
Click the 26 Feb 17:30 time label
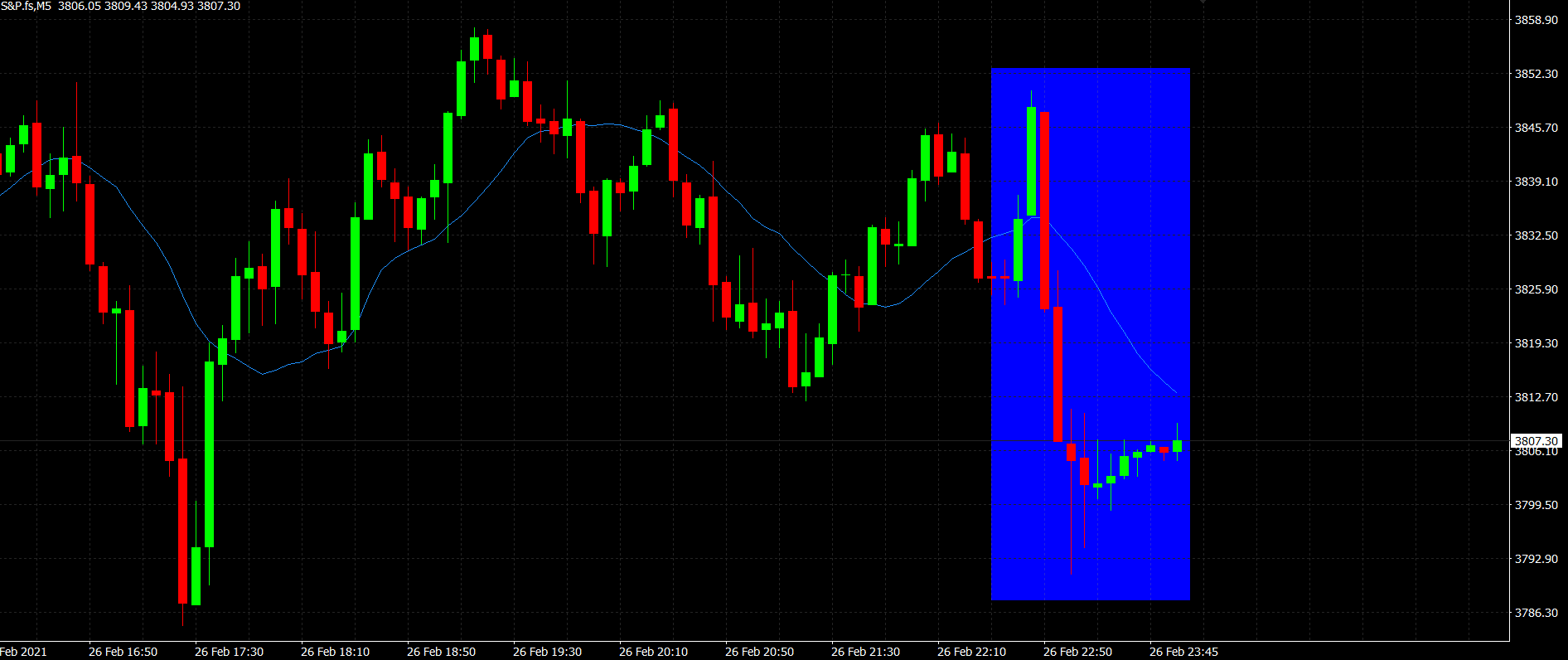pos(229,652)
